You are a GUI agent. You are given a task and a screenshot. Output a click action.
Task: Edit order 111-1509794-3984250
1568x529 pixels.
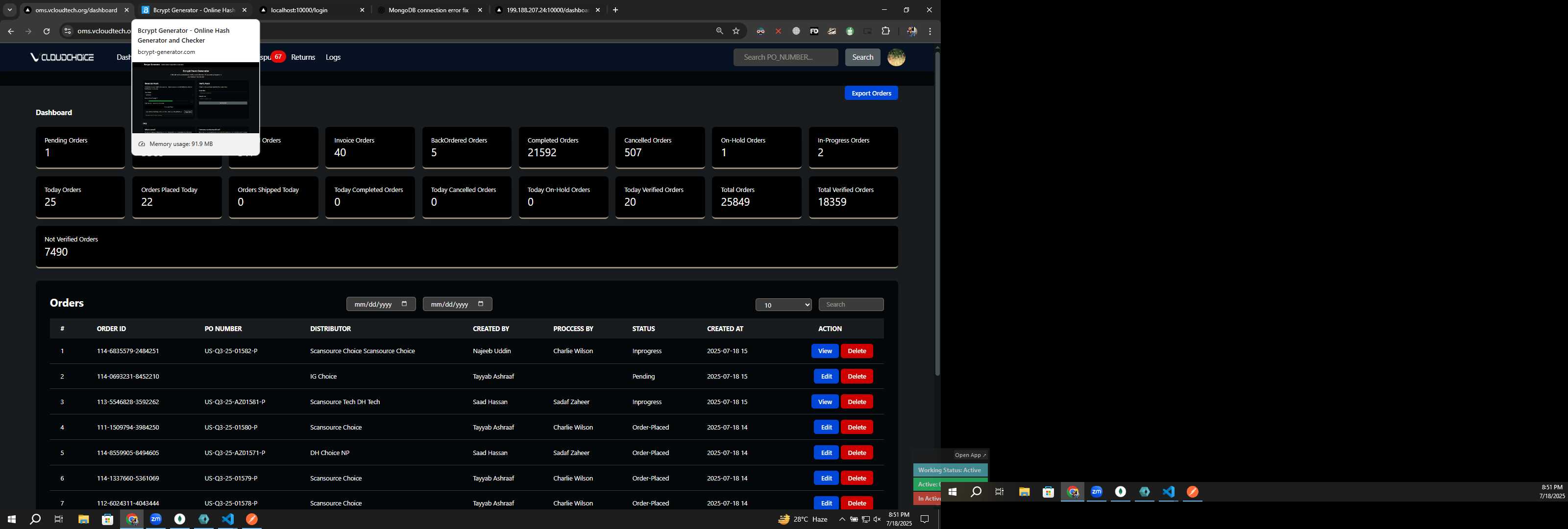click(x=826, y=427)
